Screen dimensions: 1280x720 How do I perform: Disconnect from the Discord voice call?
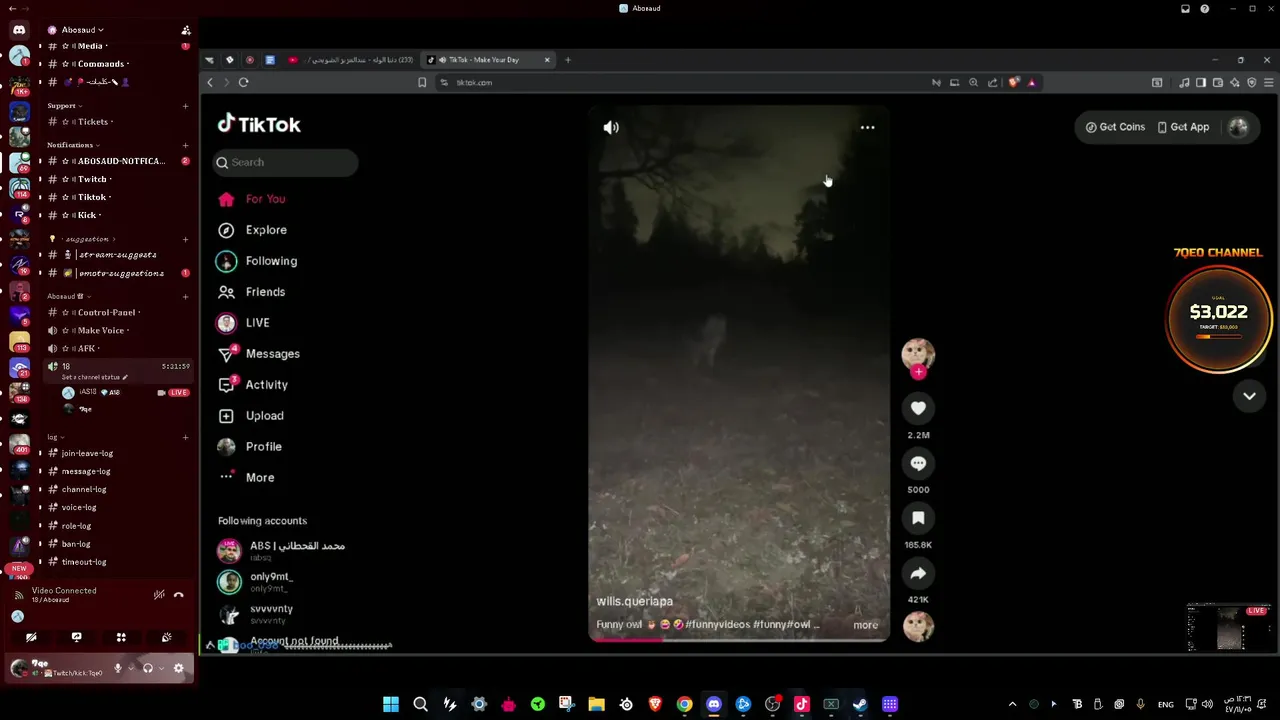[x=179, y=595]
